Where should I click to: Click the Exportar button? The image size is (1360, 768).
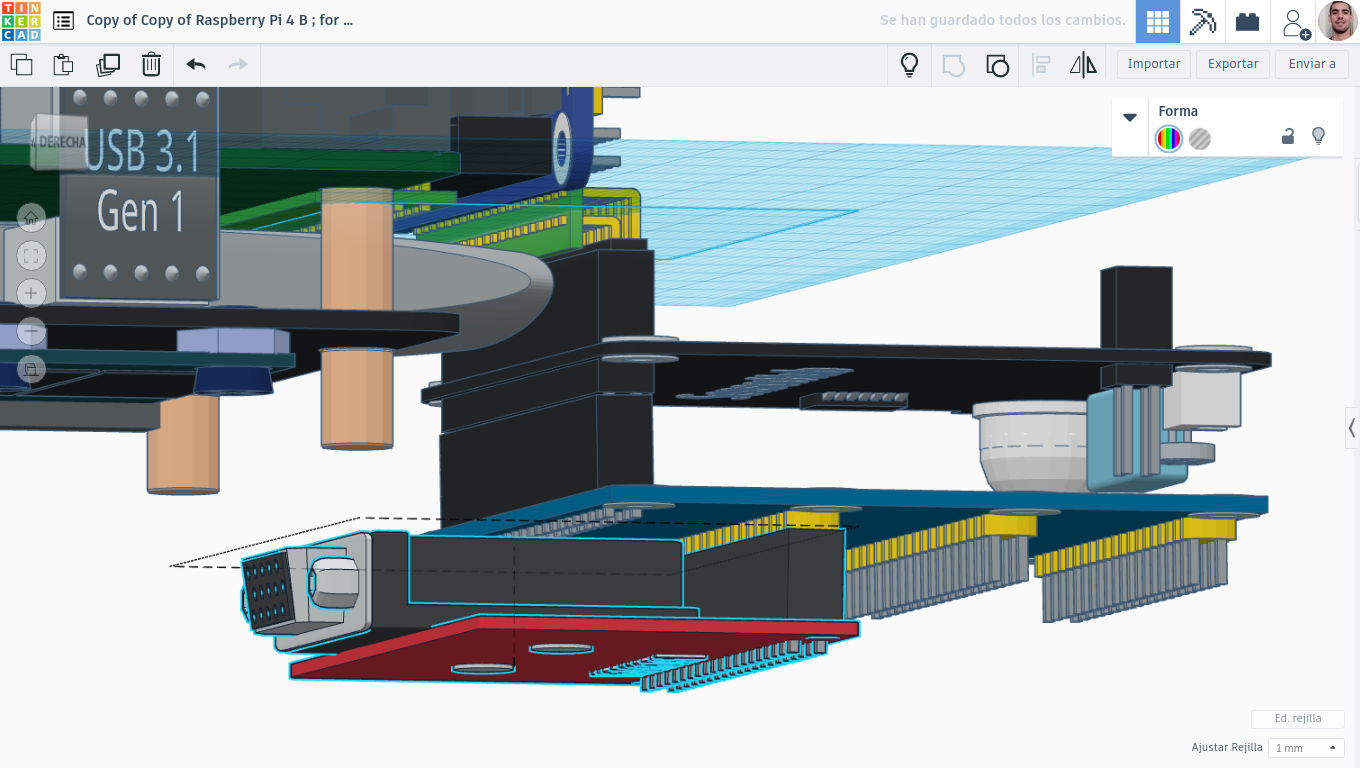(x=1233, y=64)
